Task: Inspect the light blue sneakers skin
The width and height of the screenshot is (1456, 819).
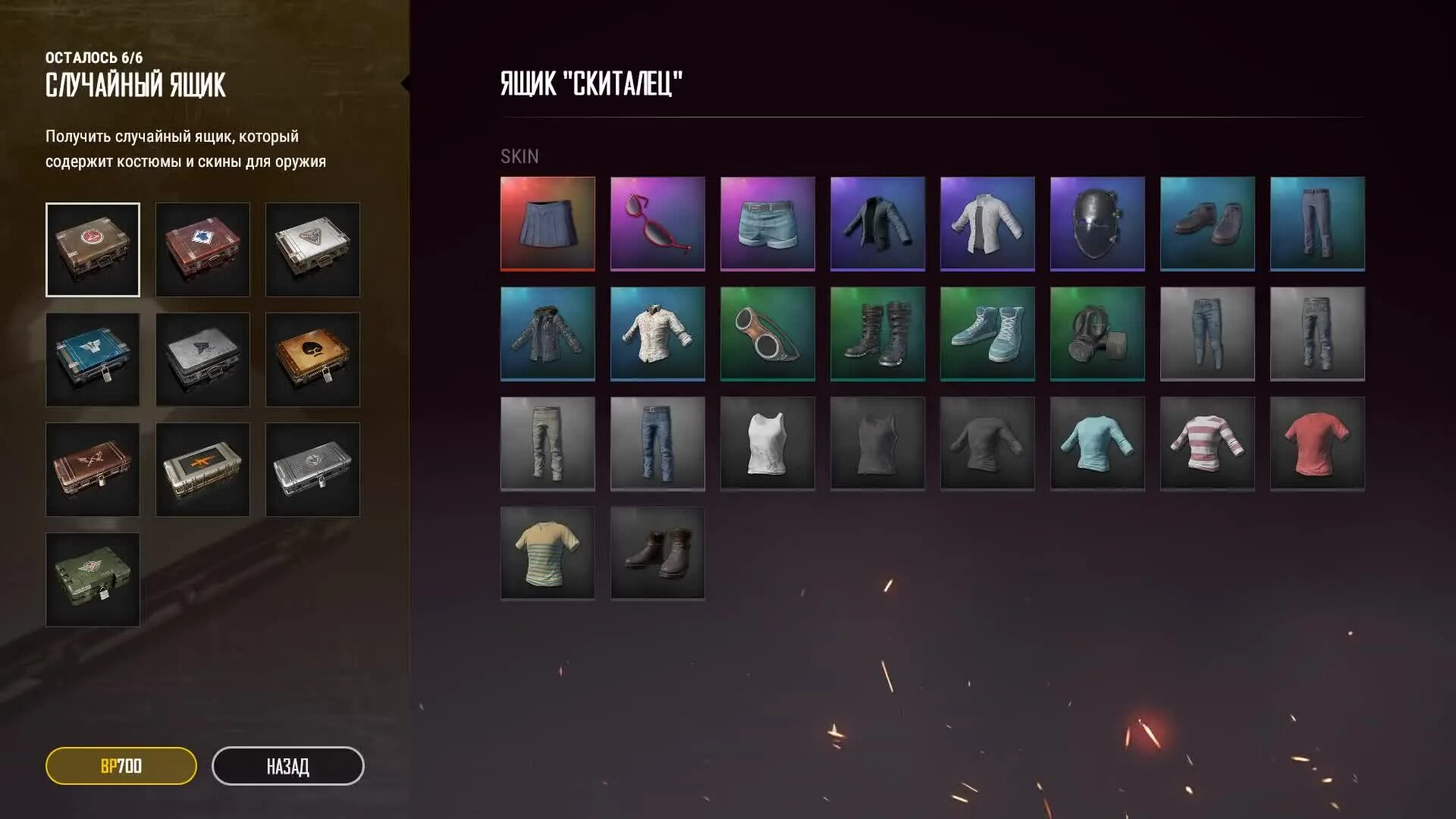Action: (987, 334)
